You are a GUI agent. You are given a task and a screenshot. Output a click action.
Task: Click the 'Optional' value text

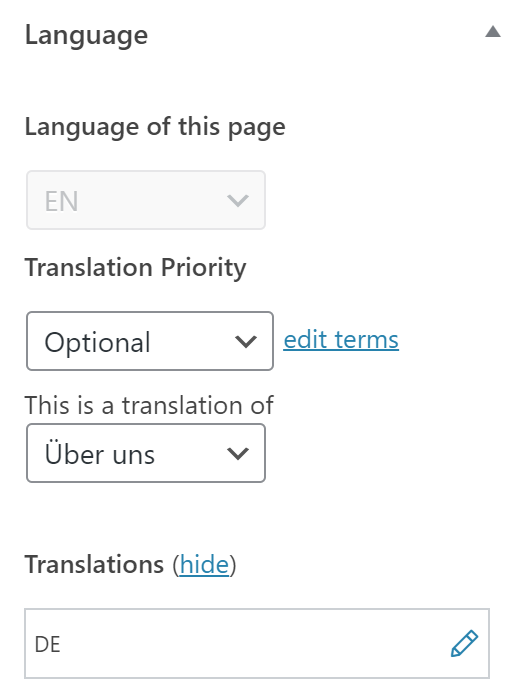tap(97, 342)
